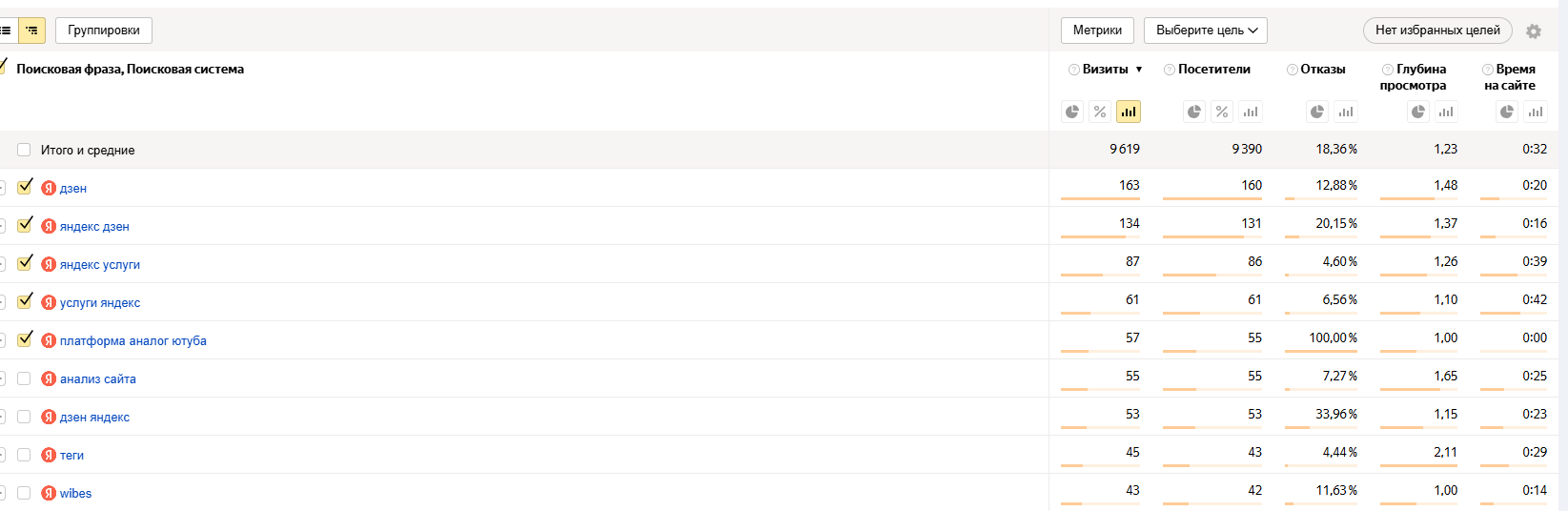The width and height of the screenshot is (1568, 511).
Task: Show Visitors column as pie chart
Action: [x=1194, y=112]
